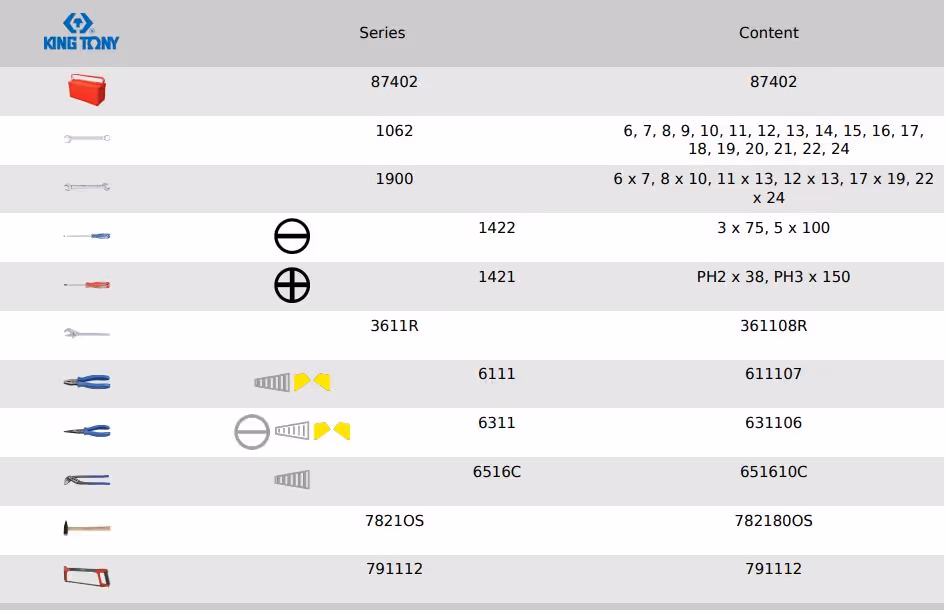
Task: Click the hacksaw image
Action: (x=87, y=576)
